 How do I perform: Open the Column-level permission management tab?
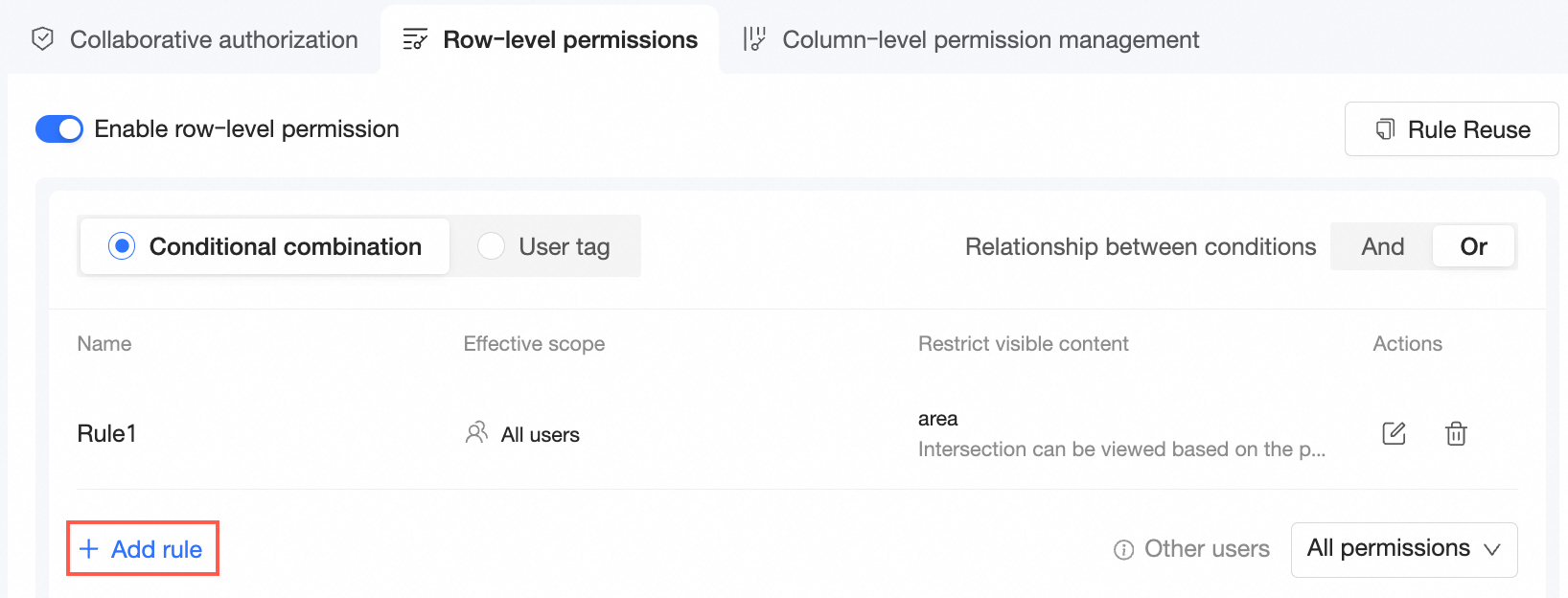click(990, 39)
